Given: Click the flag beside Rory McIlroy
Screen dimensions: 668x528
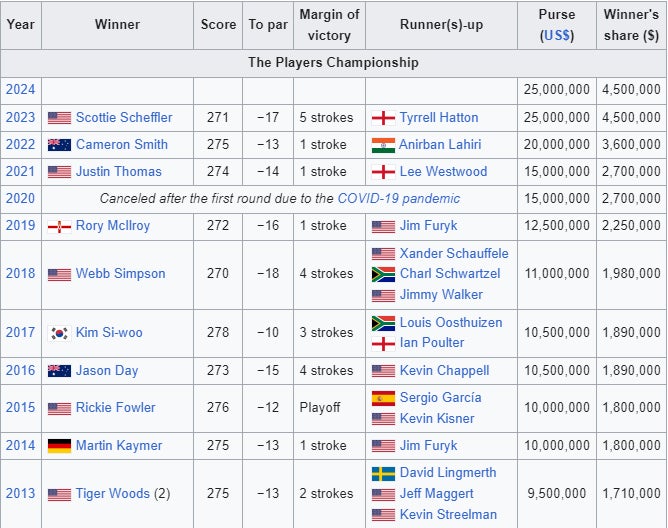Looking at the screenshot, I should (x=59, y=225).
